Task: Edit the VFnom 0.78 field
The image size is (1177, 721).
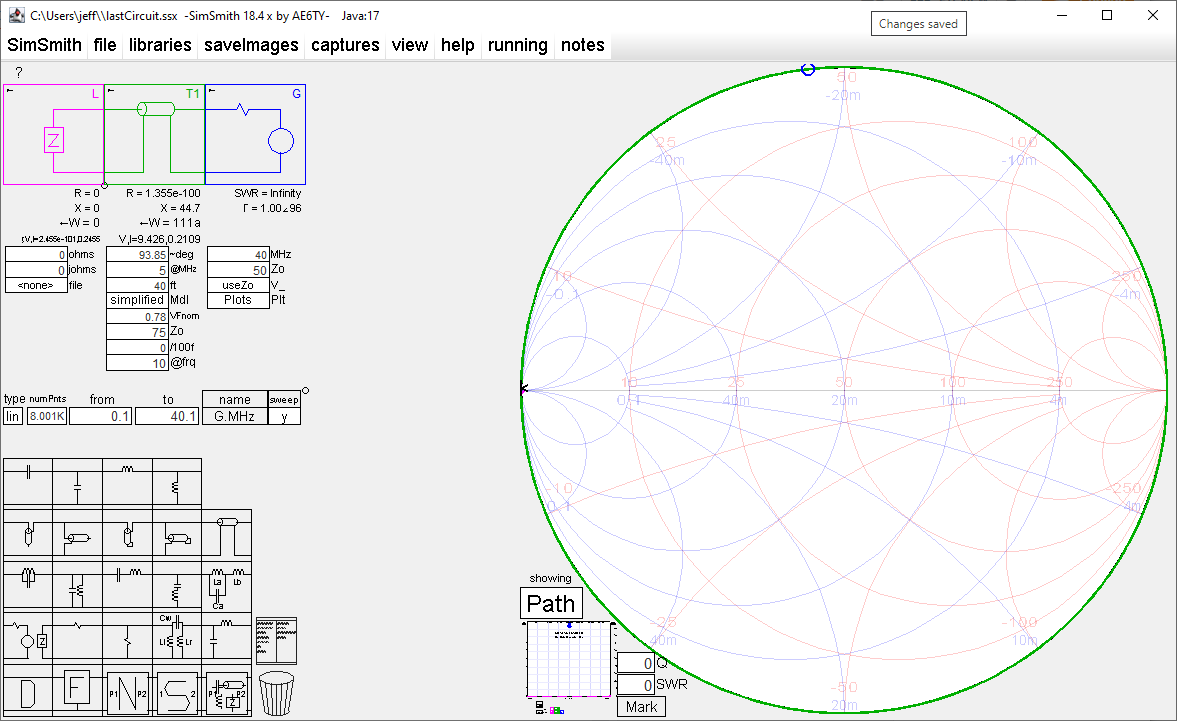Action: point(137,317)
